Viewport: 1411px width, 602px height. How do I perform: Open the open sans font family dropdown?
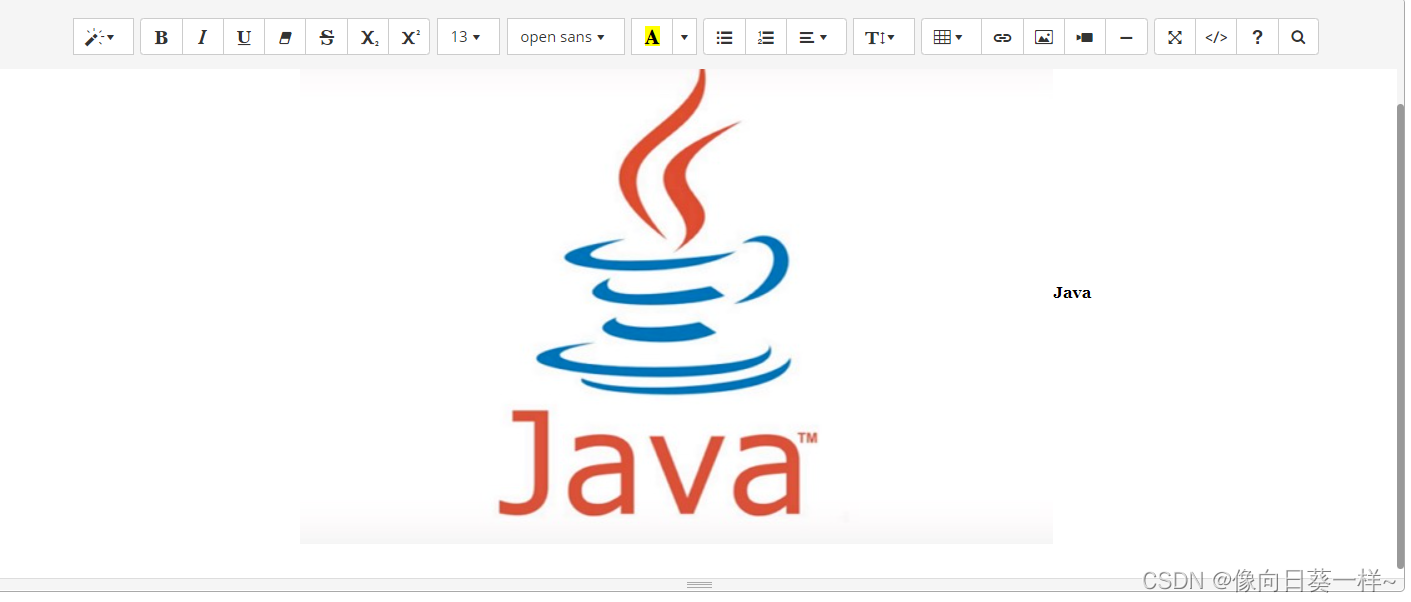pyautogui.click(x=565, y=37)
